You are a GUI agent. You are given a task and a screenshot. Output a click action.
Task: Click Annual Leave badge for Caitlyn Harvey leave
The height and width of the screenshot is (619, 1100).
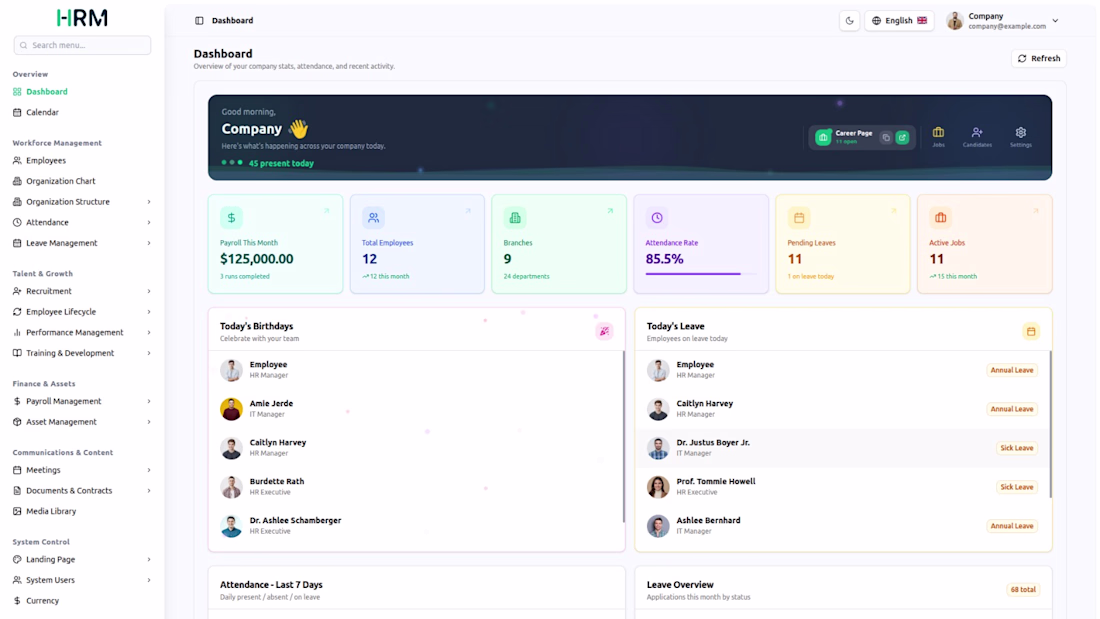pos(1012,409)
